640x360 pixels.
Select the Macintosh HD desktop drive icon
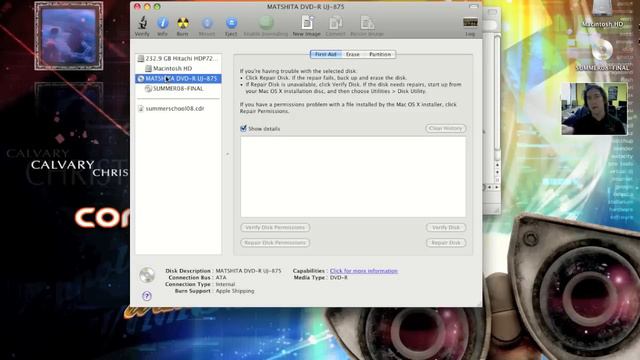pos(602,13)
